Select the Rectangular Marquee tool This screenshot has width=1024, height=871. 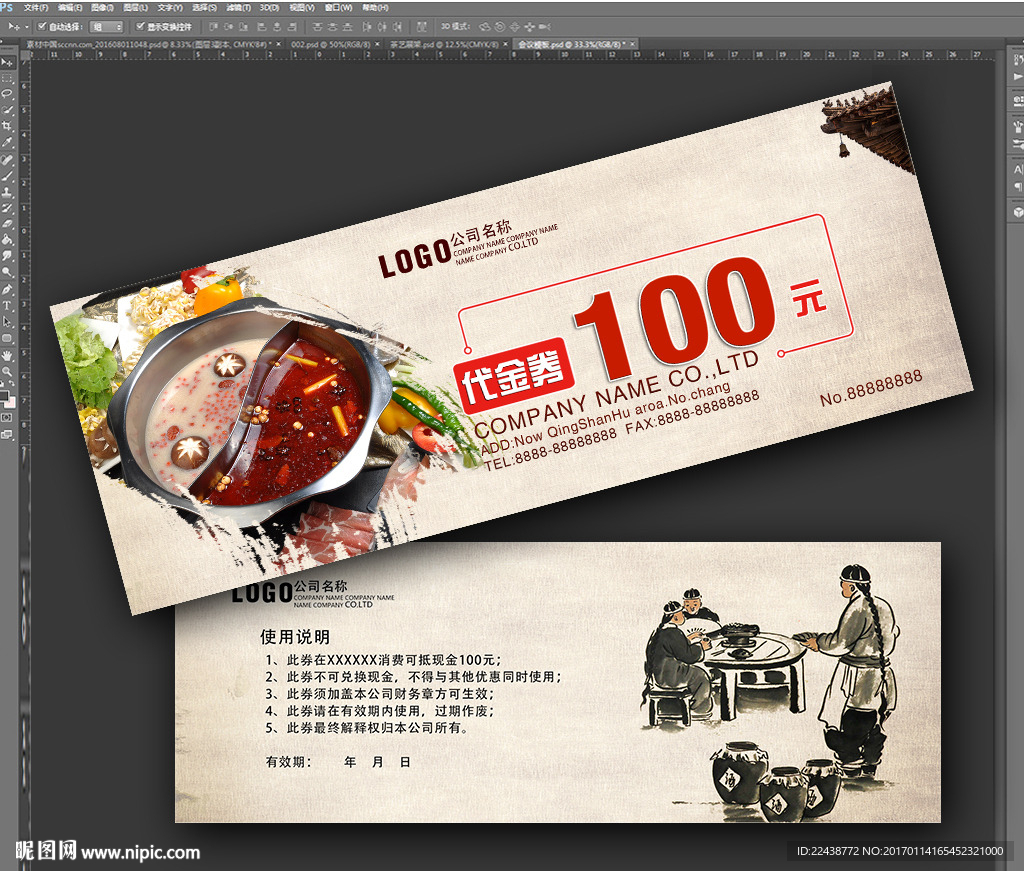(x=7, y=78)
